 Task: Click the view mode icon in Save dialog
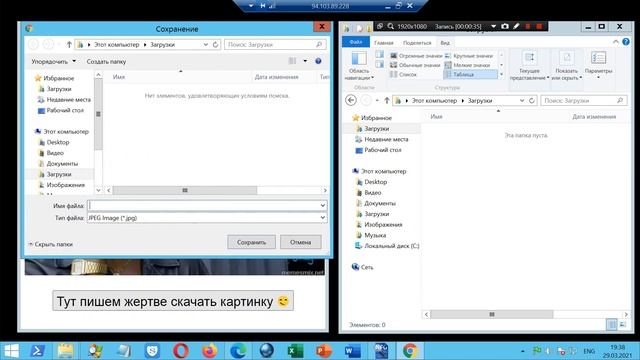tap(292, 61)
